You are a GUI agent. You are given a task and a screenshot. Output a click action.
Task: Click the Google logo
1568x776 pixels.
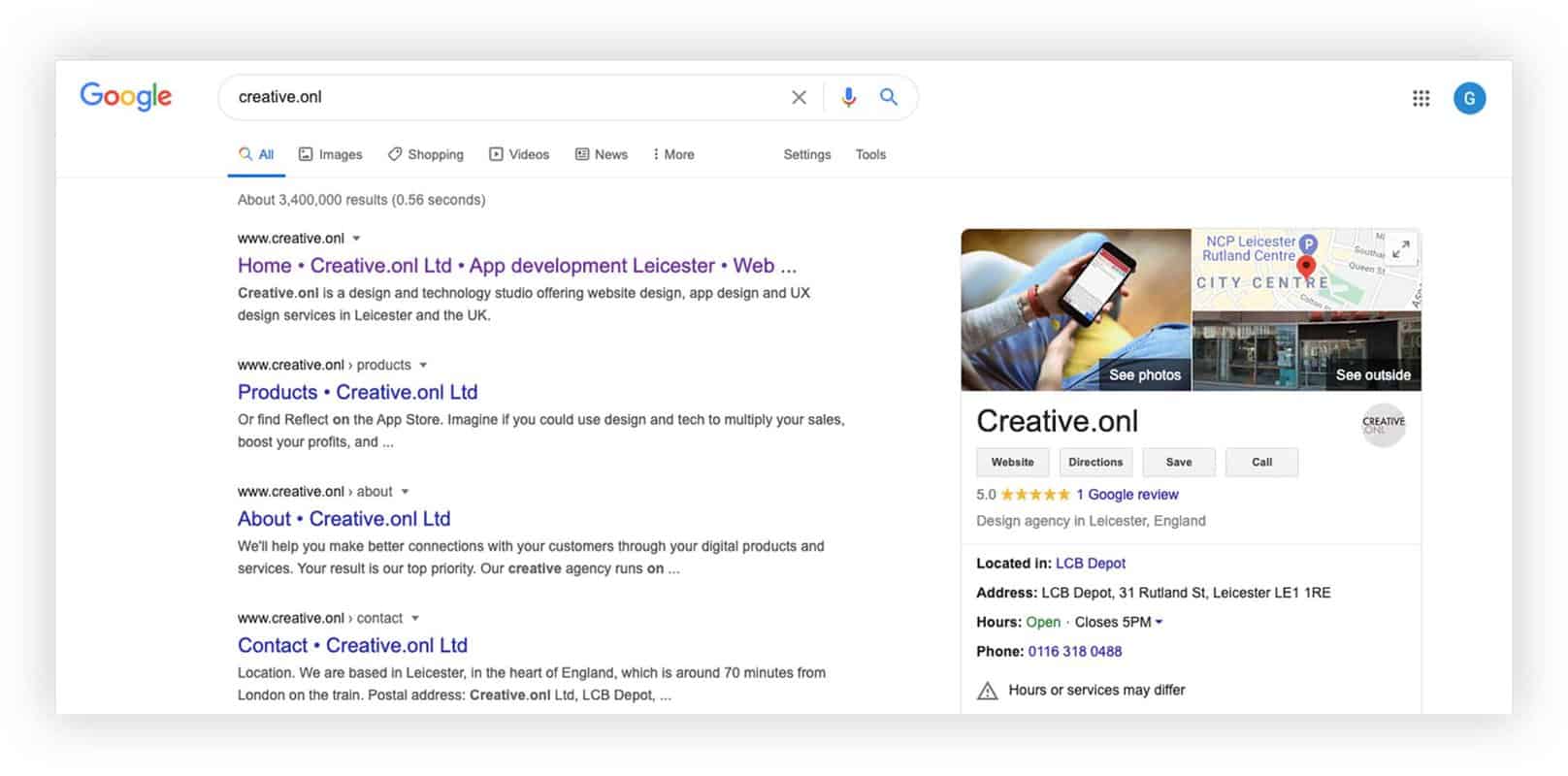(x=125, y=96)
